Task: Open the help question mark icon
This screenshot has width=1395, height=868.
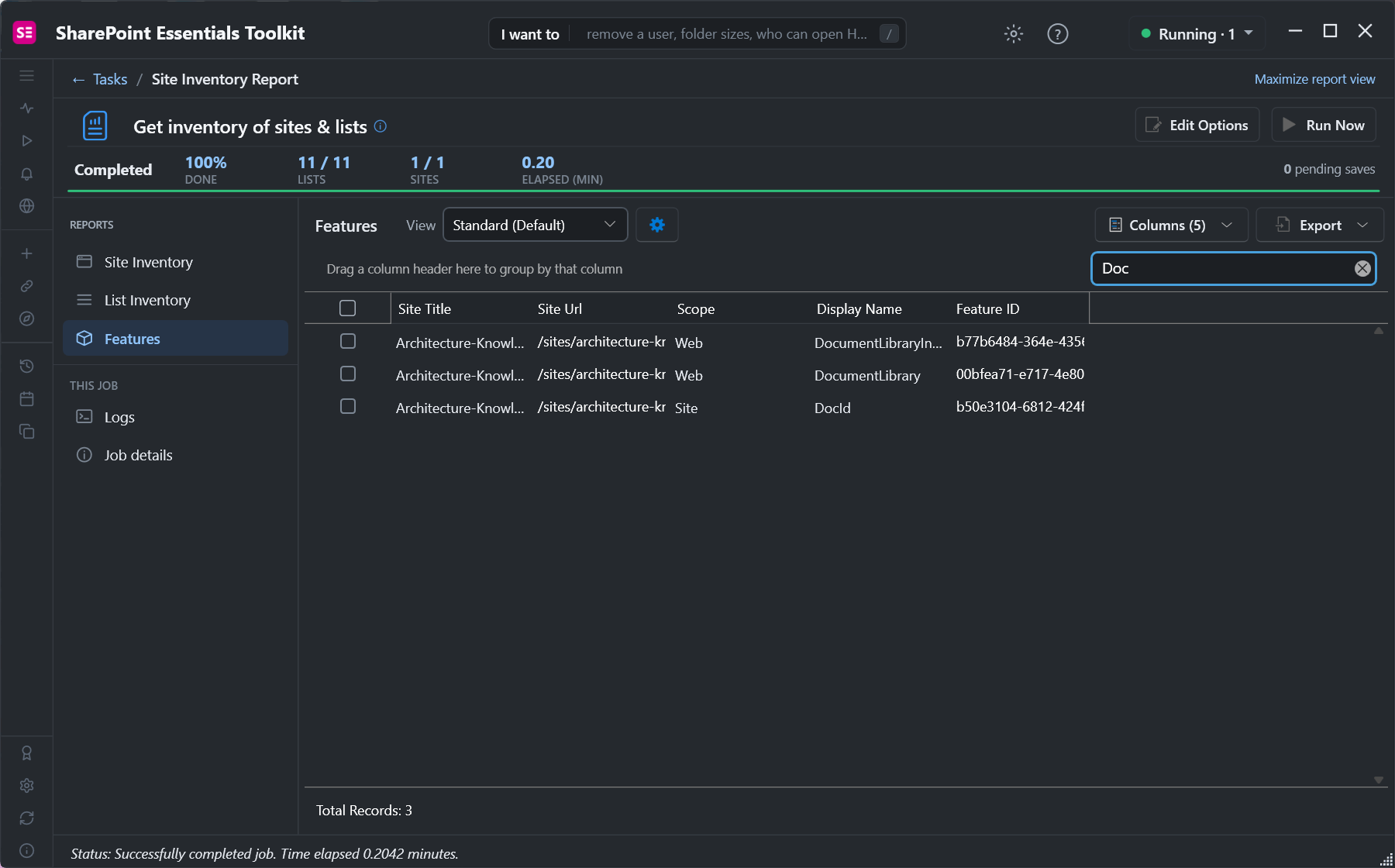Action: click(1057, 34)
